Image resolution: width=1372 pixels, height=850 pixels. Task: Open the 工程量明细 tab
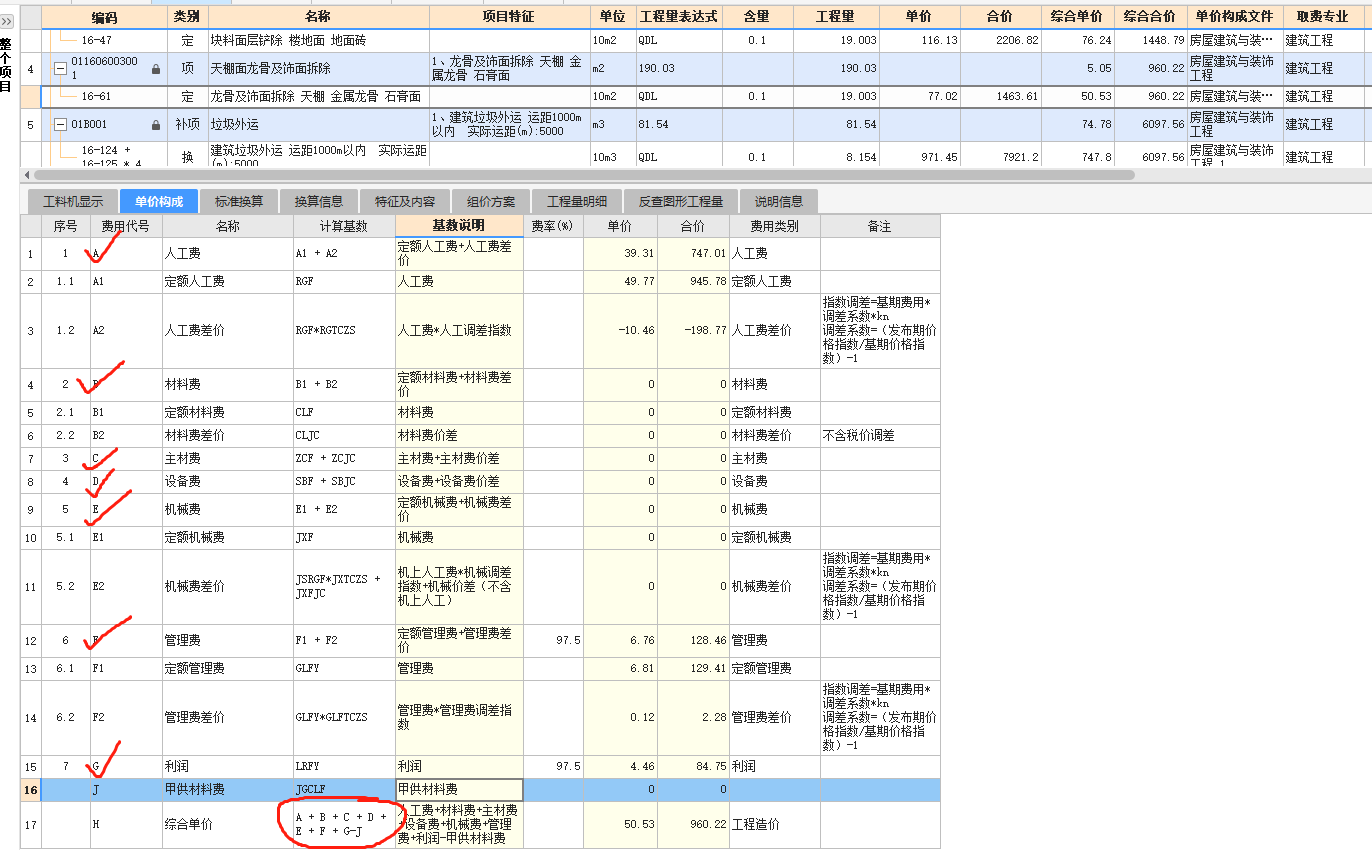tap(577, 201)
